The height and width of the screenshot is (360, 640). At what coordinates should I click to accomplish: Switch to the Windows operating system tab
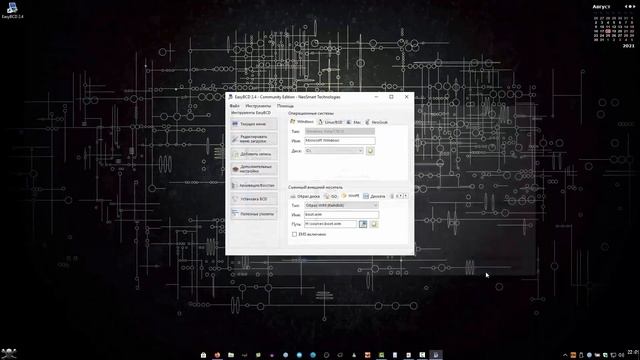click(x=302, y=122)
